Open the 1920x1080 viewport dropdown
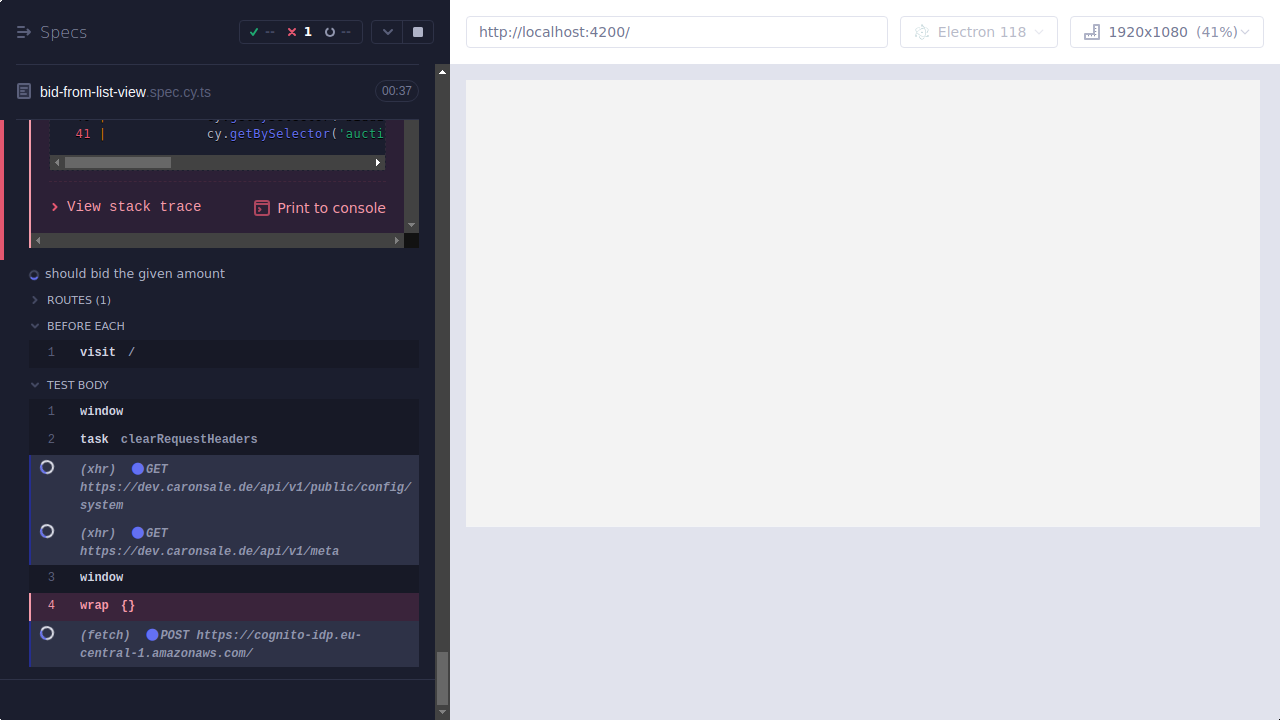Screen dimensions: 1280x720 [1166, 31]
